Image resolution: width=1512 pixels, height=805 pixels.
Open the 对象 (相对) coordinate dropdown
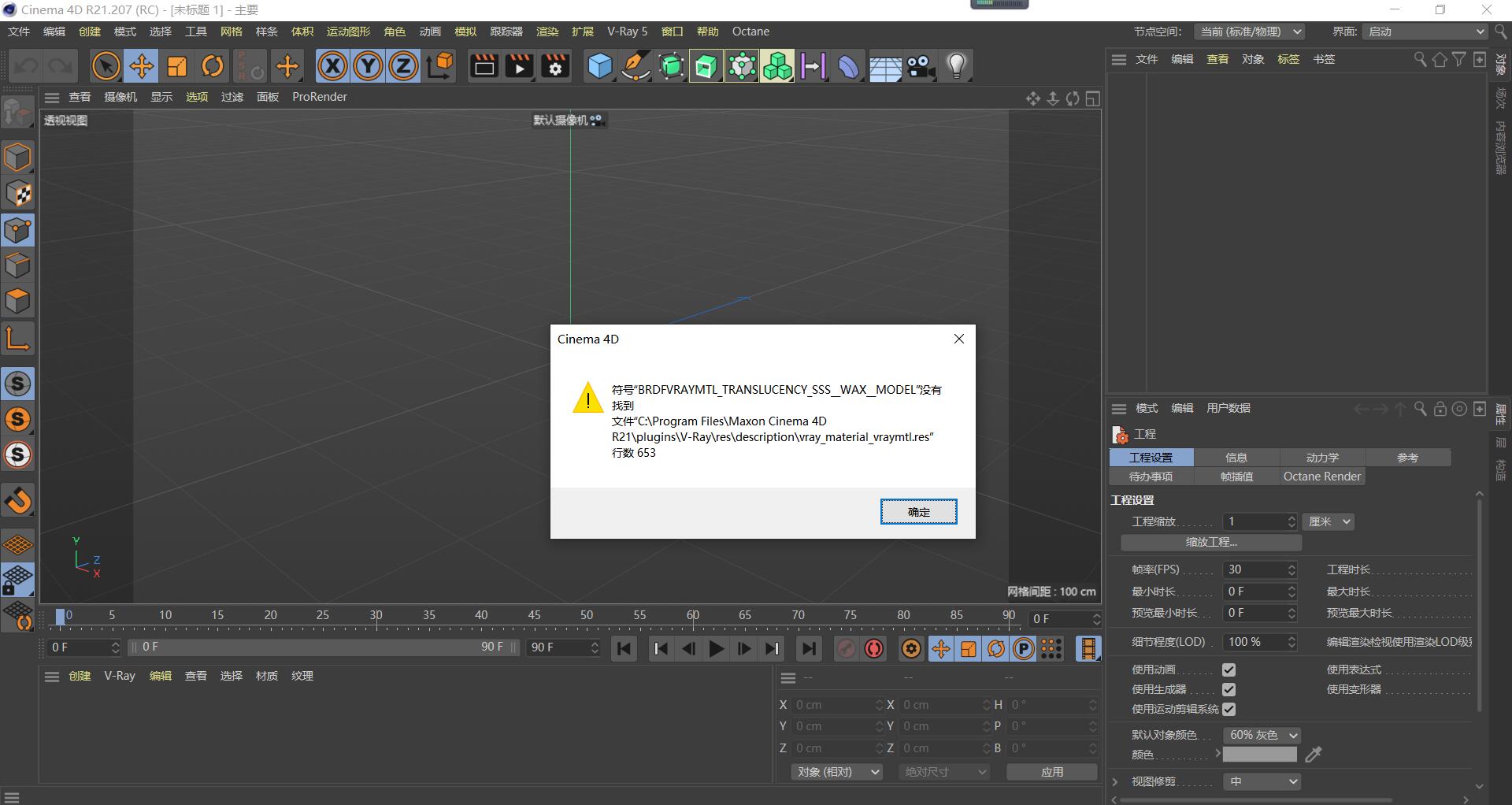(x=836, y=772)
